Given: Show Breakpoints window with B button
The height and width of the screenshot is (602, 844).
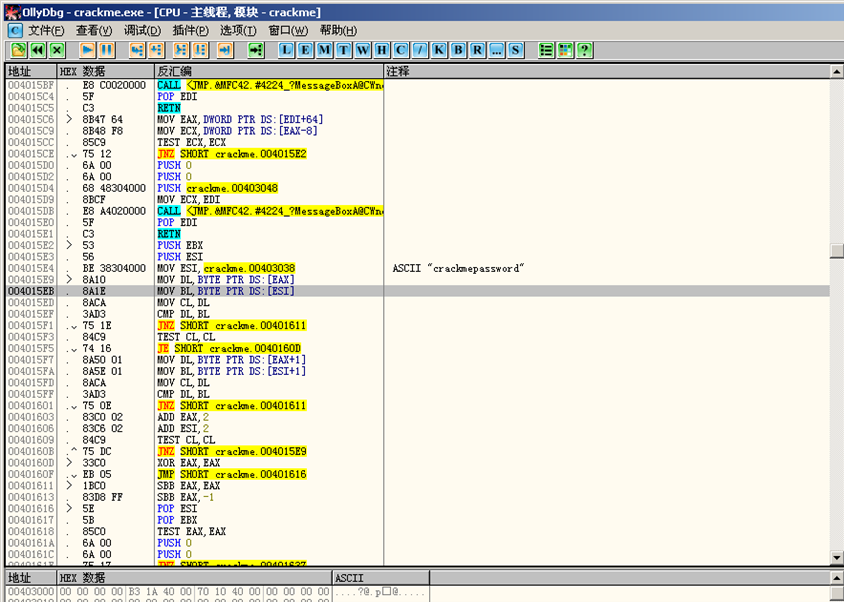Looking at the screenshot, I should point(458,49).
